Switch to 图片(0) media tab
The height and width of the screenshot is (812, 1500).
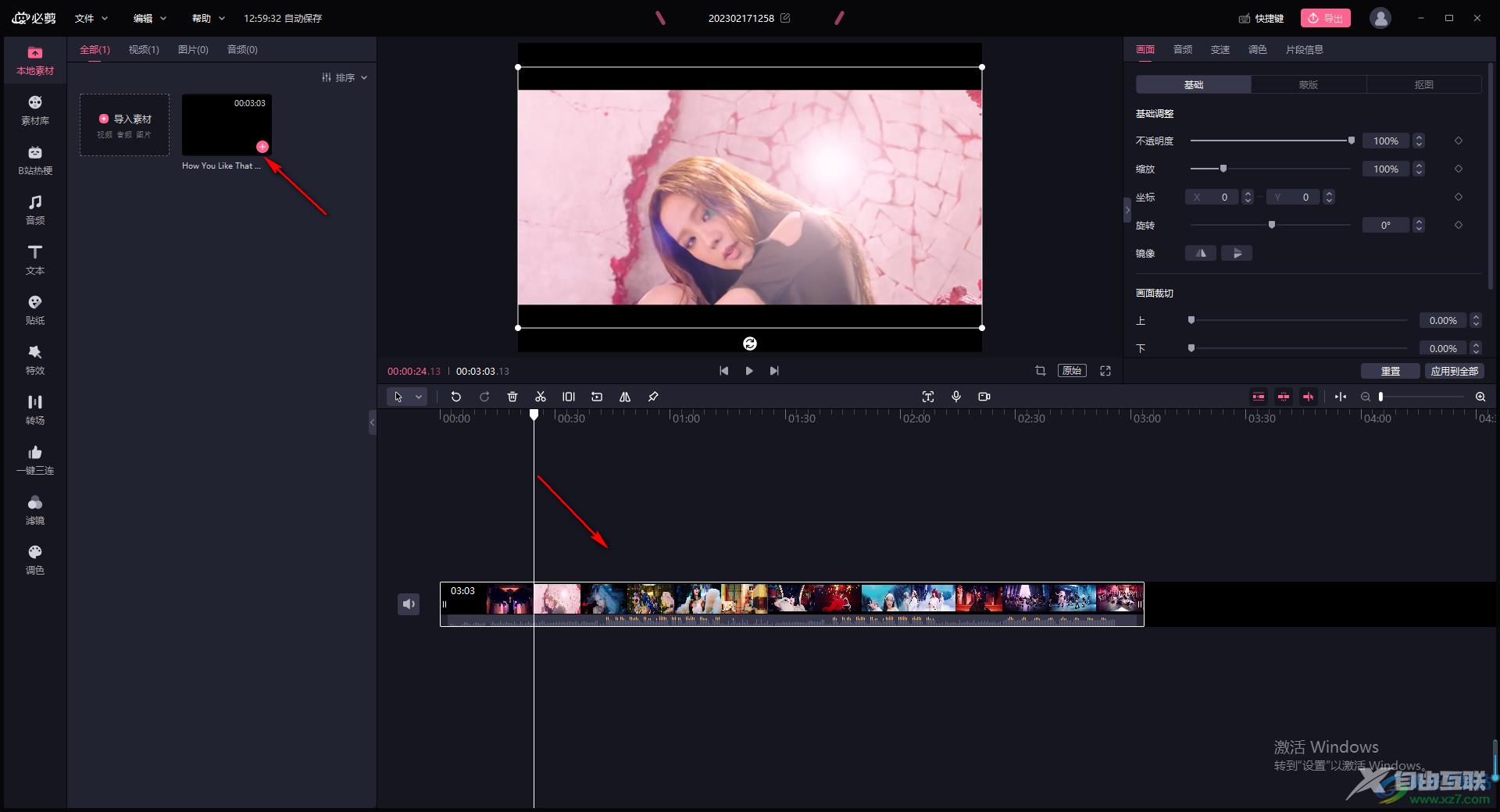click(193, 49)
